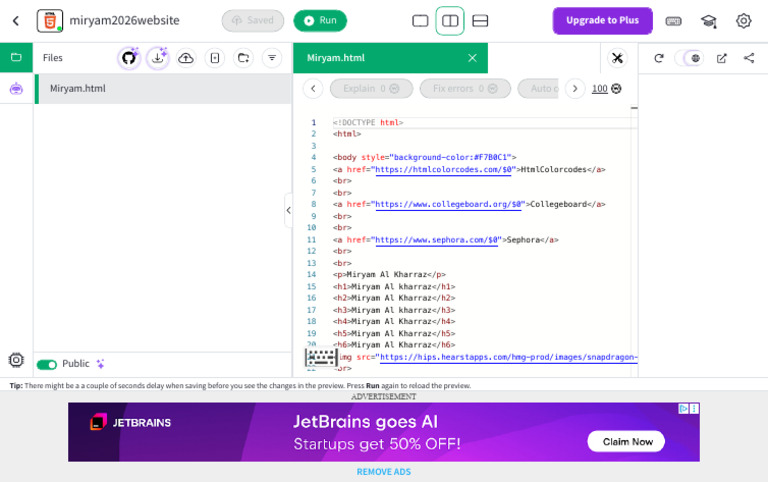This screenshot has width=768, height=482.
Task: Click the htmlcolorcodes.com URL in line 5
Action: coord(443,169)
